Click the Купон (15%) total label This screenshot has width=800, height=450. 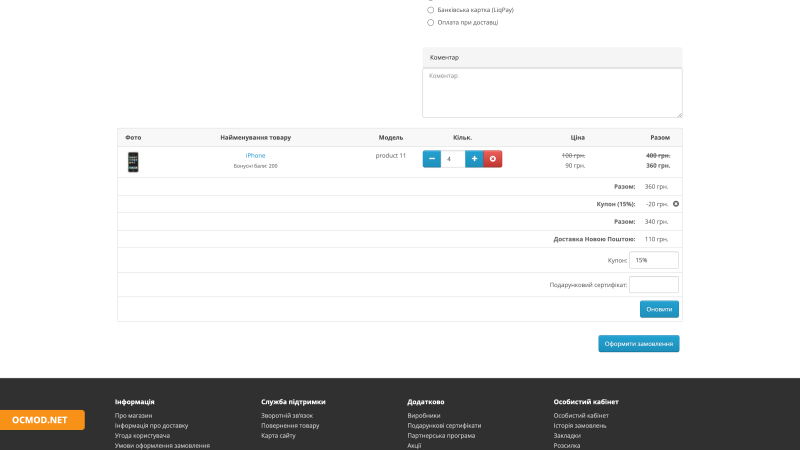[x=615, y=204]
